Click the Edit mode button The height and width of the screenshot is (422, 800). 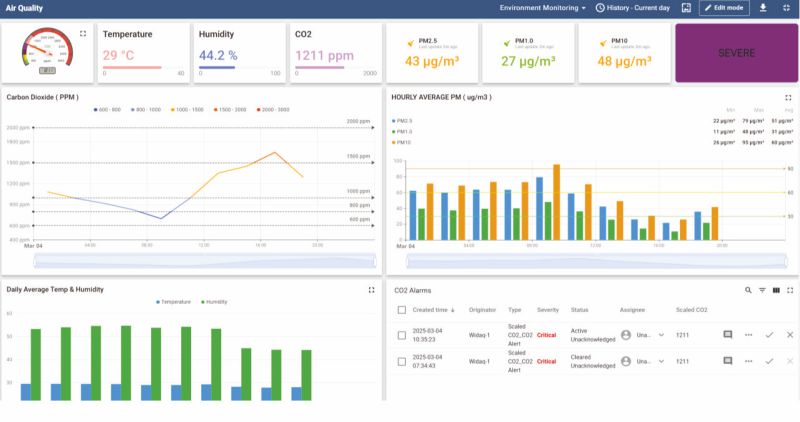pos(724,8)
